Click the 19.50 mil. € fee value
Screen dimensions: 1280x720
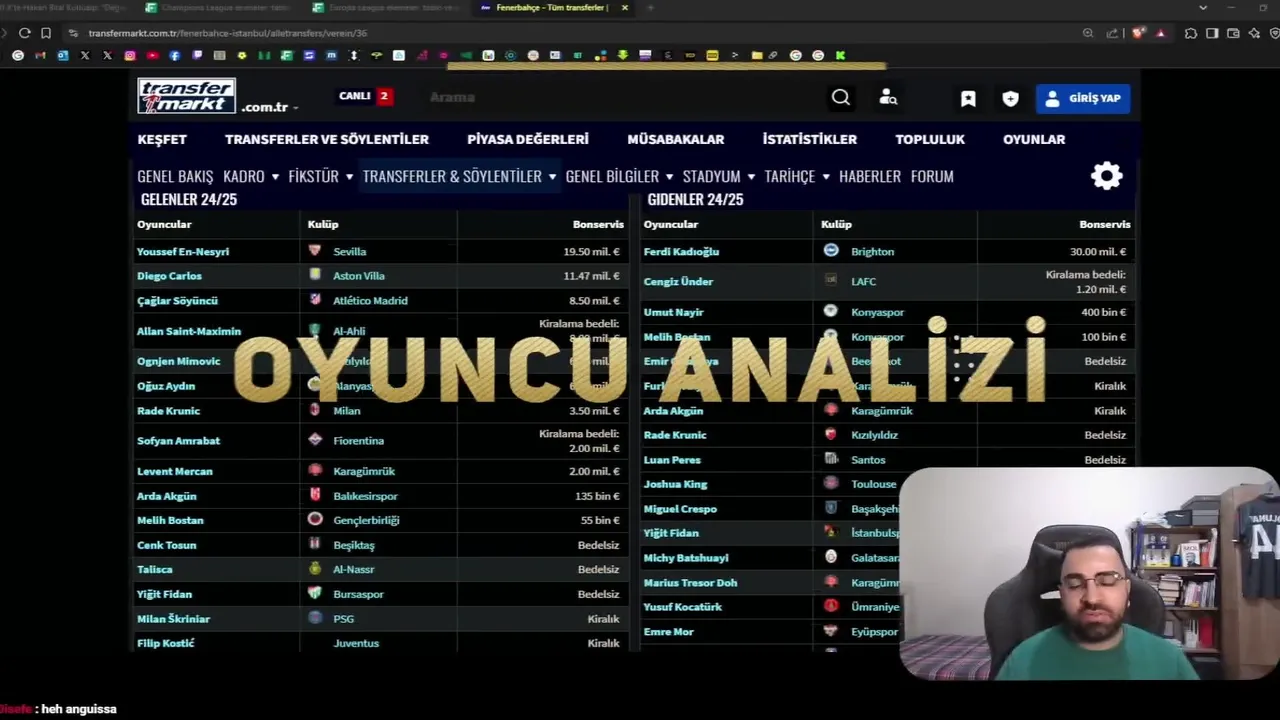point(591,252)
